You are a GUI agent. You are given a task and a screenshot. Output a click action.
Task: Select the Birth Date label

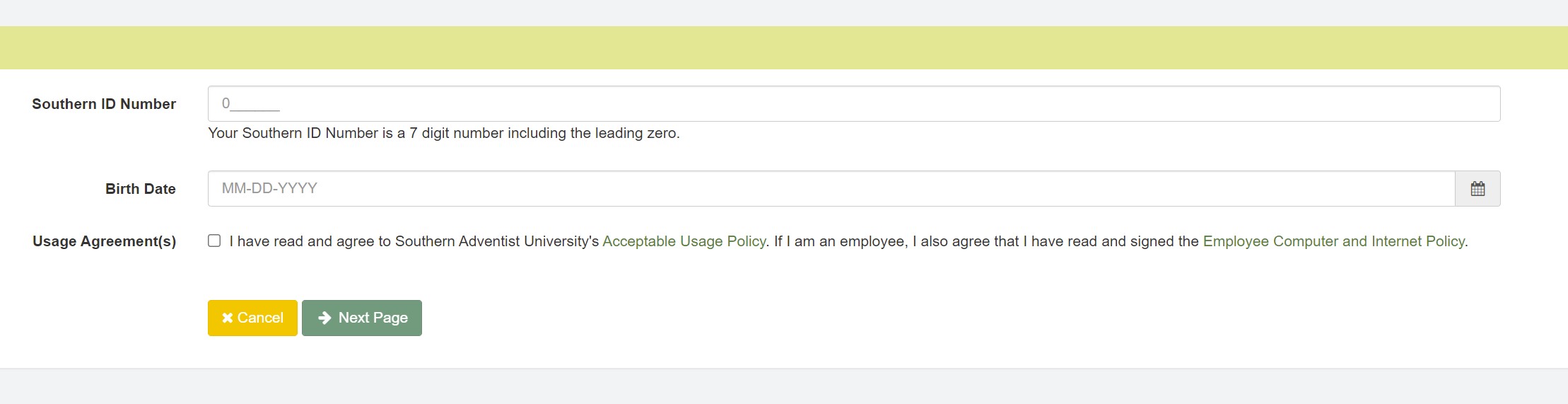(x=140, y=189)
